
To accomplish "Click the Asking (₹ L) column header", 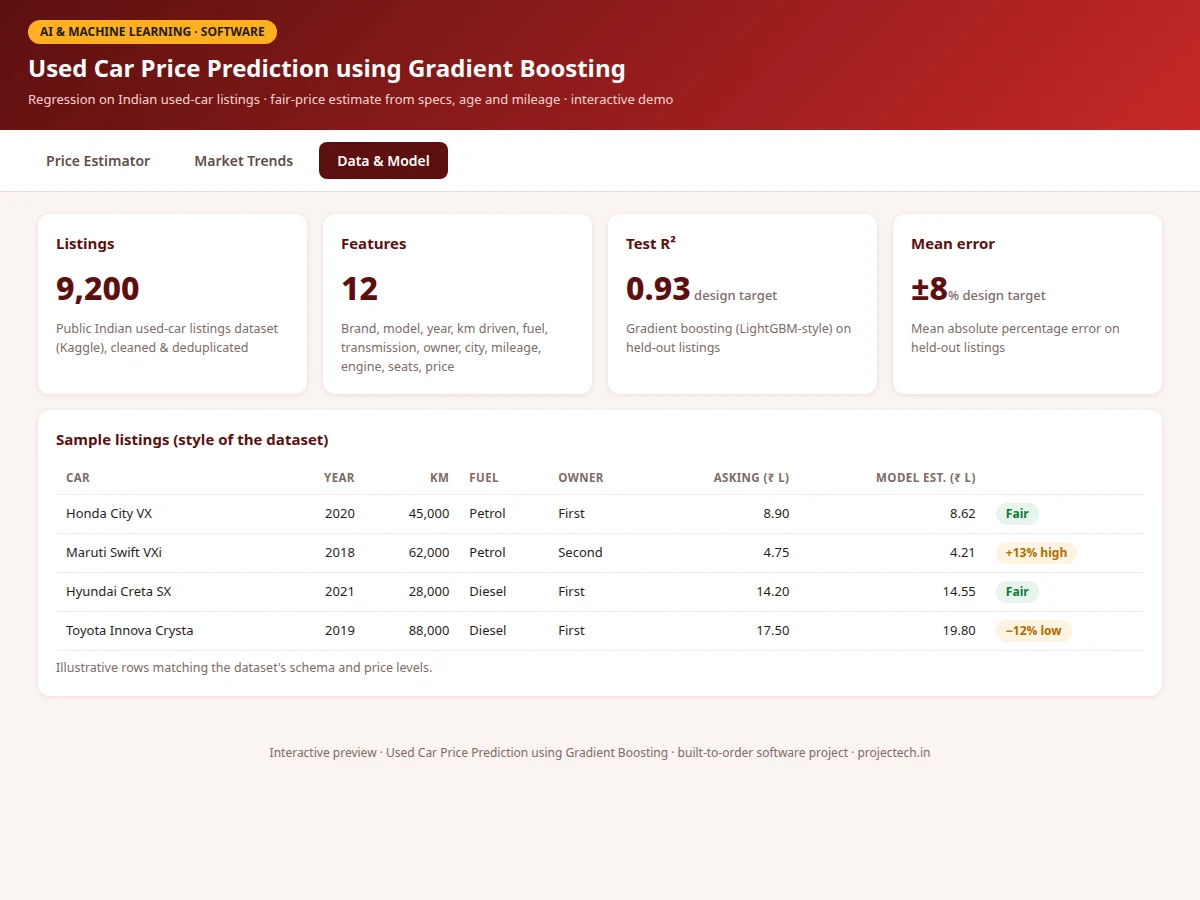I will coord(751,478).
